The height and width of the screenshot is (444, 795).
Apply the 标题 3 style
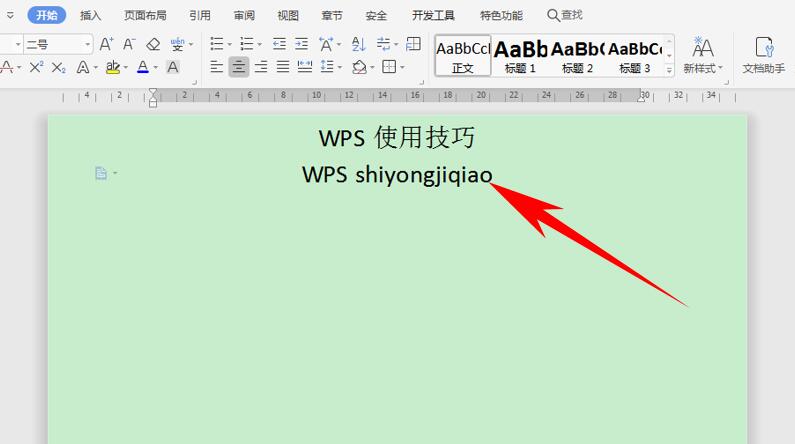coord(635,56)
